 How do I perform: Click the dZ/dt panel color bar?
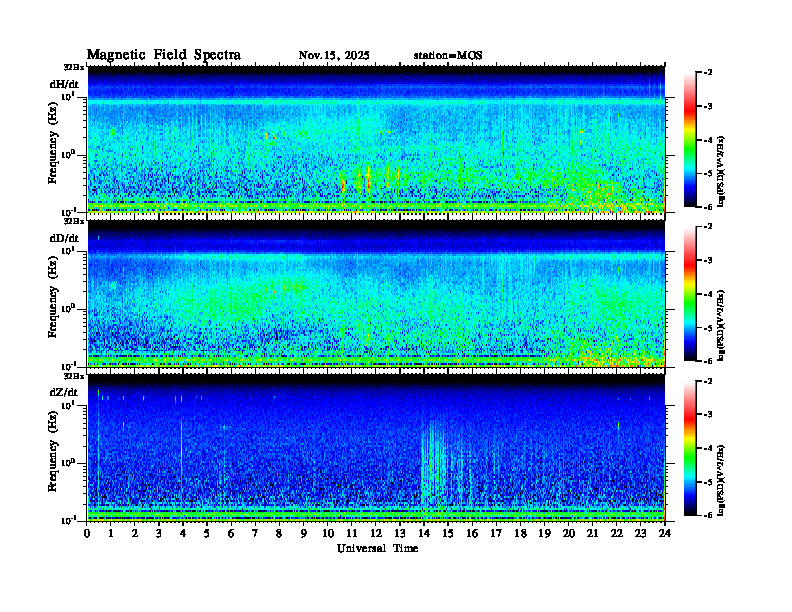click(x=690, y=448)
